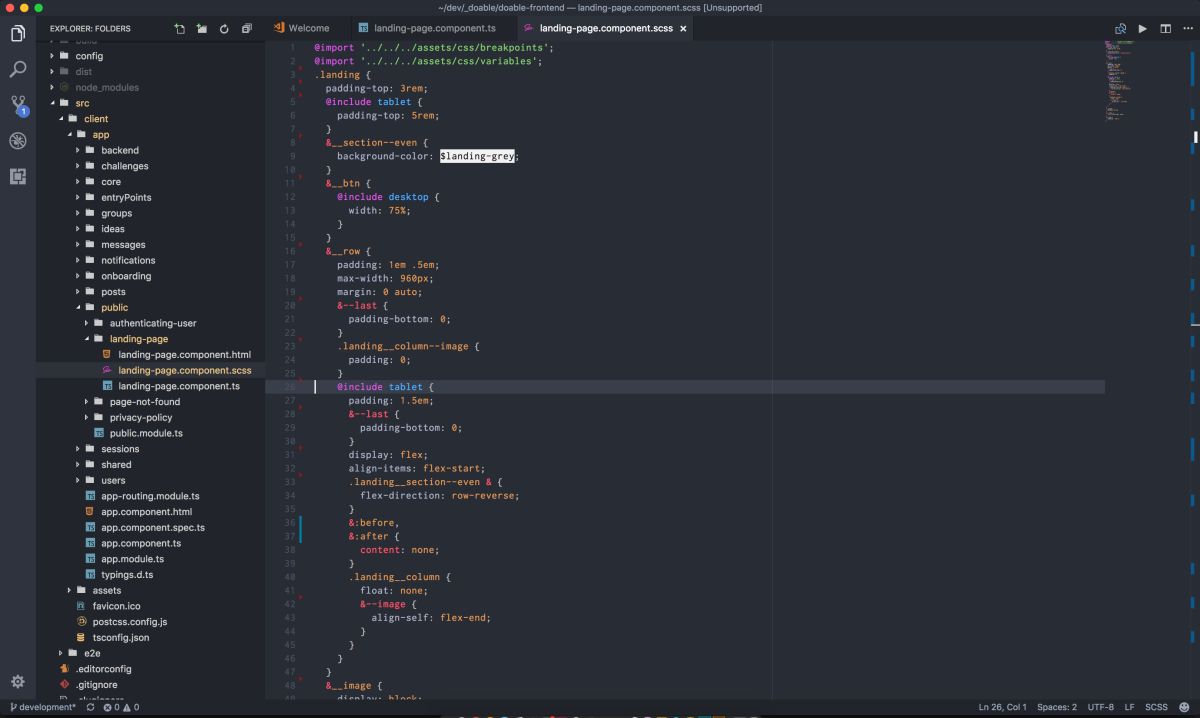The image size is (1200, 718).
Task: Expand the page-not-found folder
Action: point(87,402)
